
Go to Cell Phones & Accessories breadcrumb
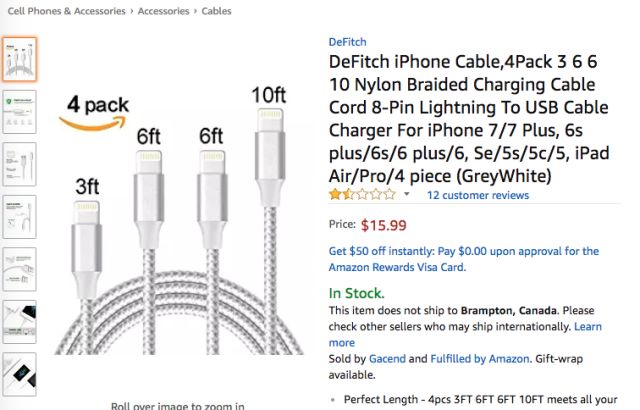pyautogui.click(x=67, y=11)
